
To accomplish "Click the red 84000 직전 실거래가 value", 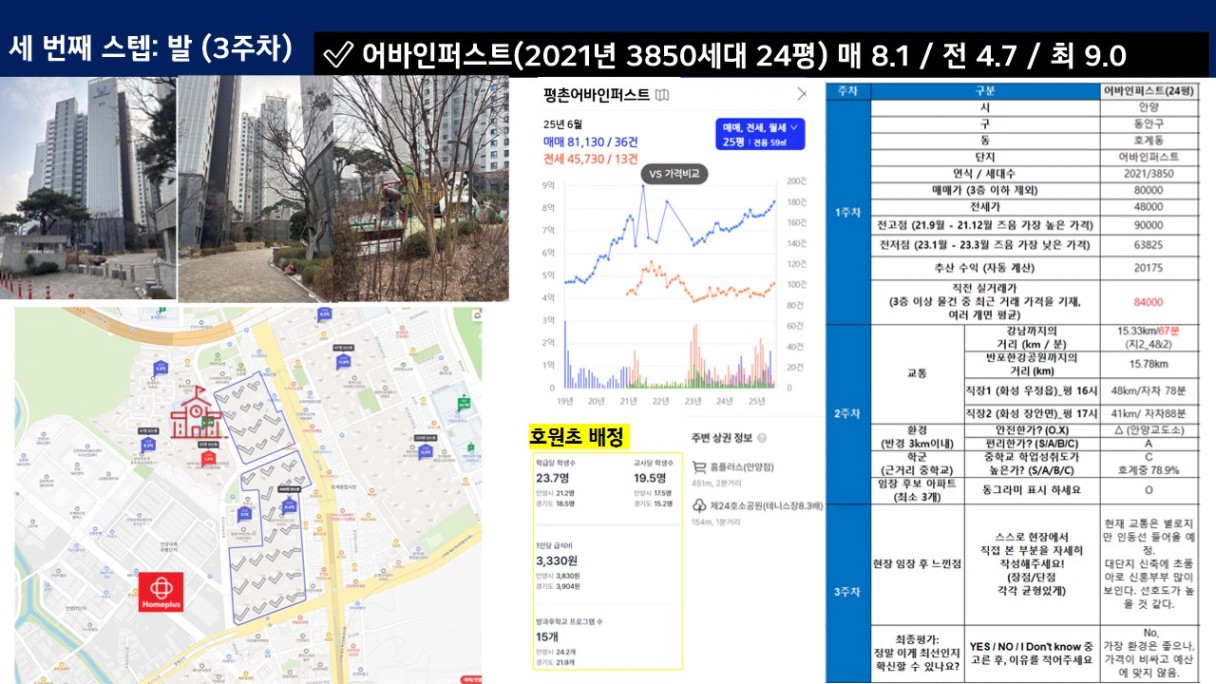I will [x=1147, y=302].
